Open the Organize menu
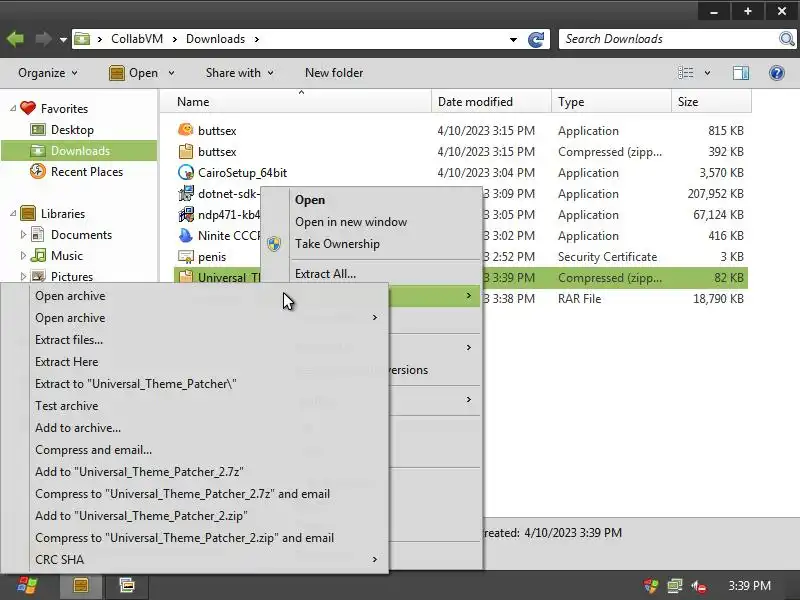The height and width of the screenshot is (600, 800). 47,73
